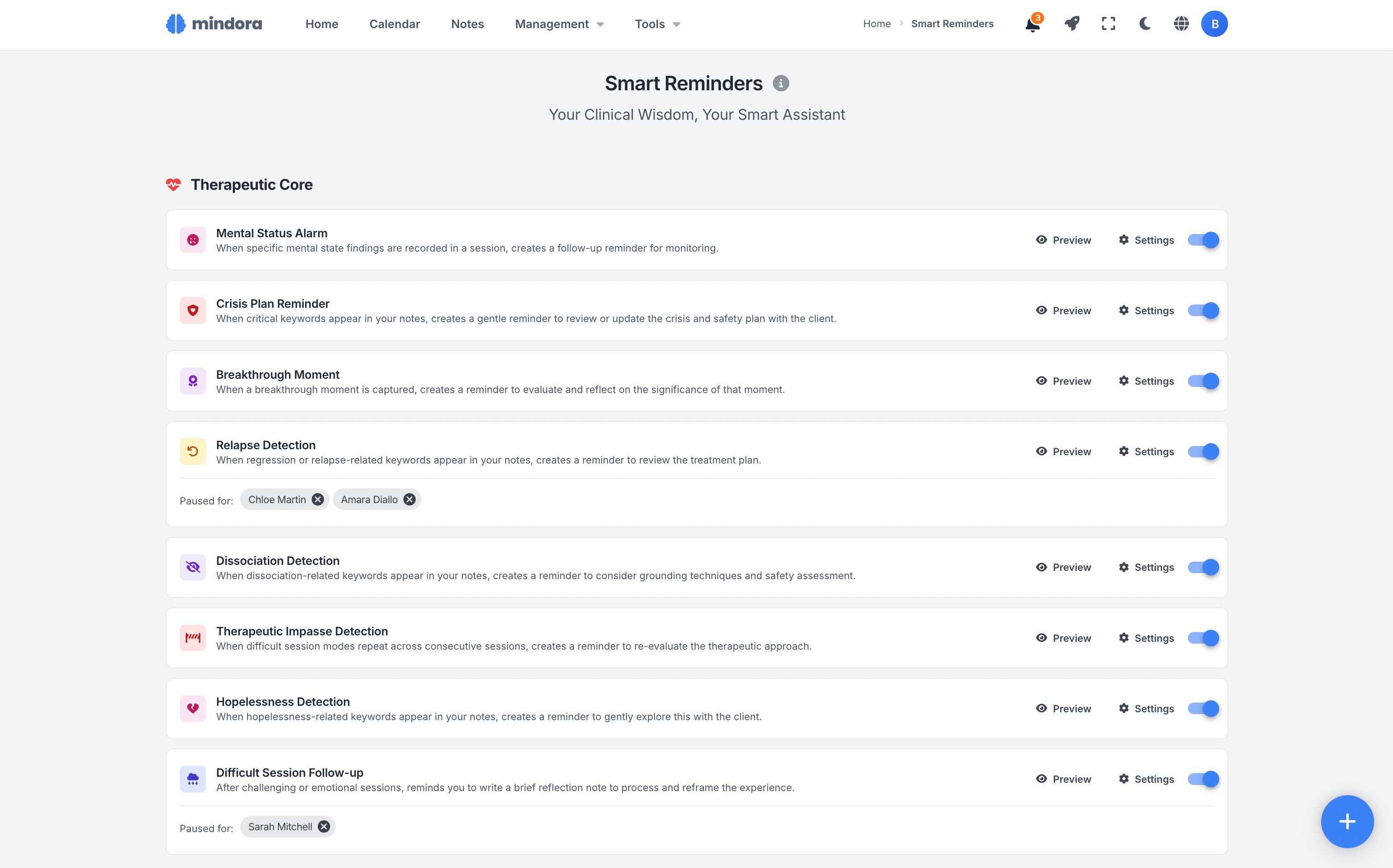
Task: Click Relapse Detection undo icon
Action: click(x=193, y=451)
